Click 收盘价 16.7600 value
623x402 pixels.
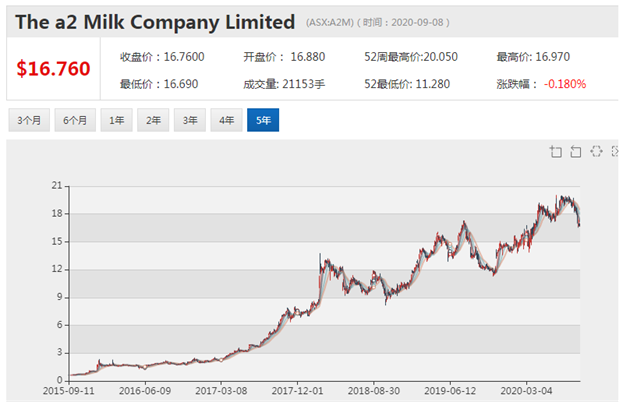click(162, 57)
